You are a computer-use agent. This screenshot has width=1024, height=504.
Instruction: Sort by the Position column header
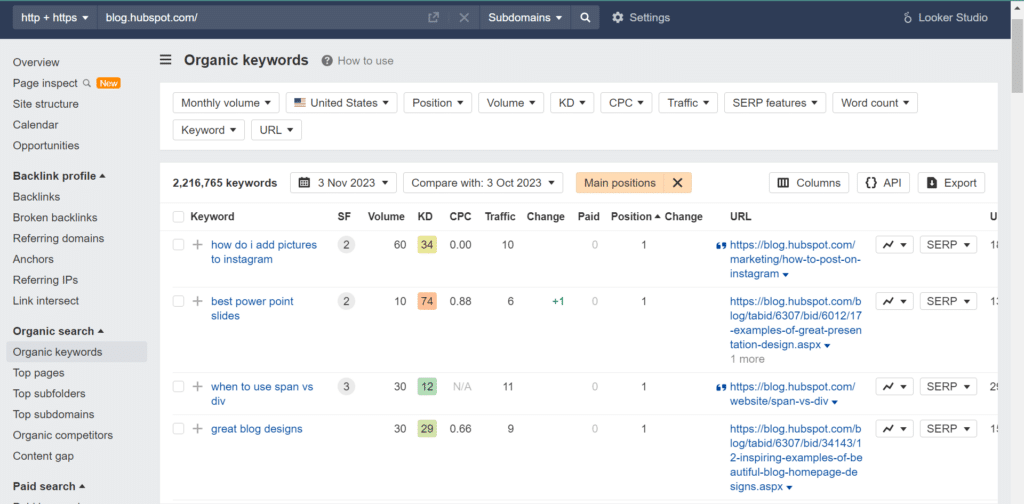coord(635,217)
